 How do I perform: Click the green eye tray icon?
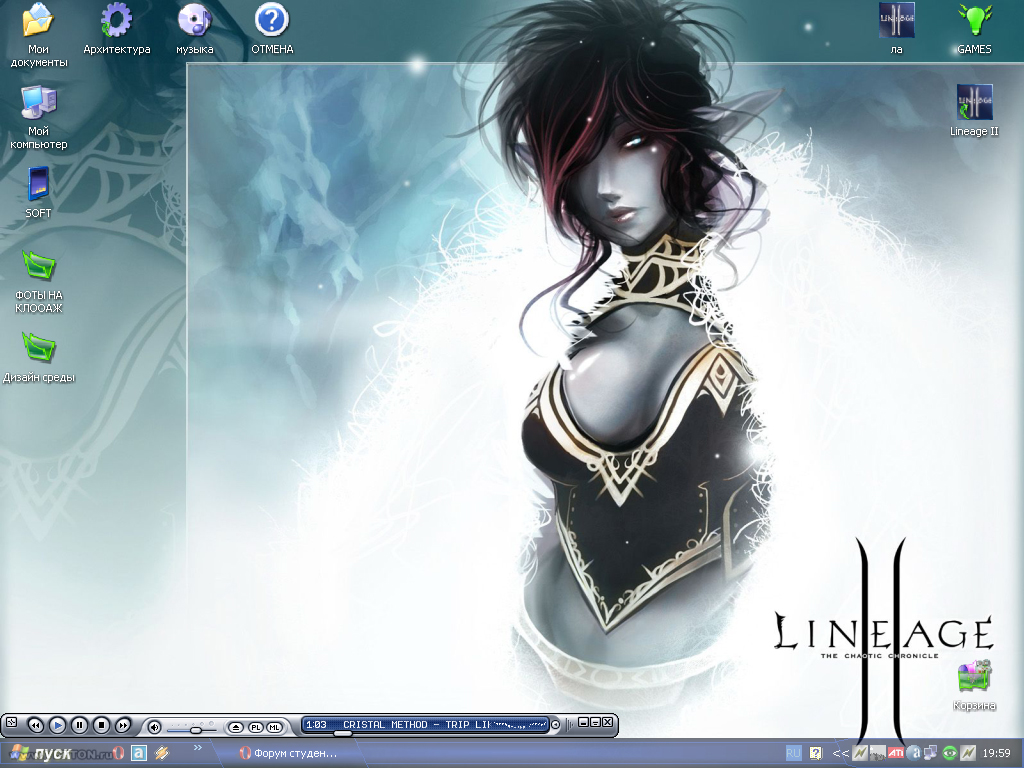tap(950, 753)
